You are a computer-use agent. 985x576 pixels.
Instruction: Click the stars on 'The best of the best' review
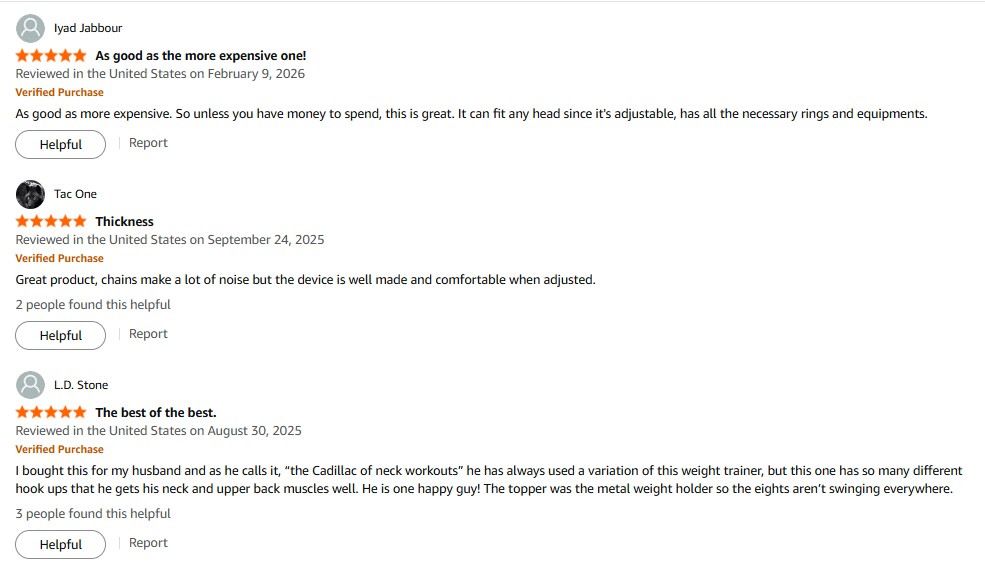coord(51,412)
